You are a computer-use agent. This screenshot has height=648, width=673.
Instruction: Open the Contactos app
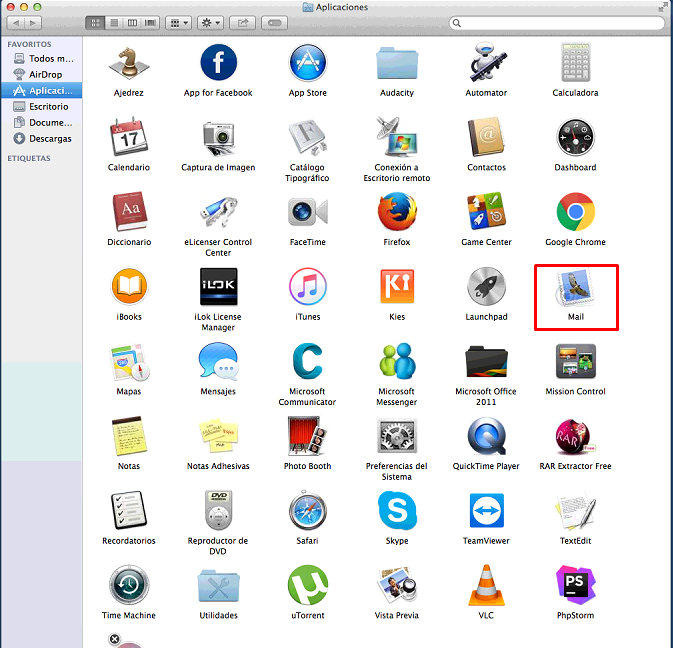[x=486, y=137]
